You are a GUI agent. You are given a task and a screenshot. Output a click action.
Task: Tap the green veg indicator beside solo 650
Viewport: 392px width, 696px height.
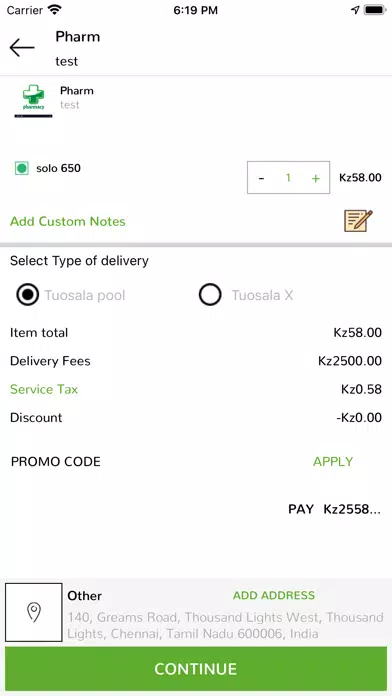click(x=22, y=168)
